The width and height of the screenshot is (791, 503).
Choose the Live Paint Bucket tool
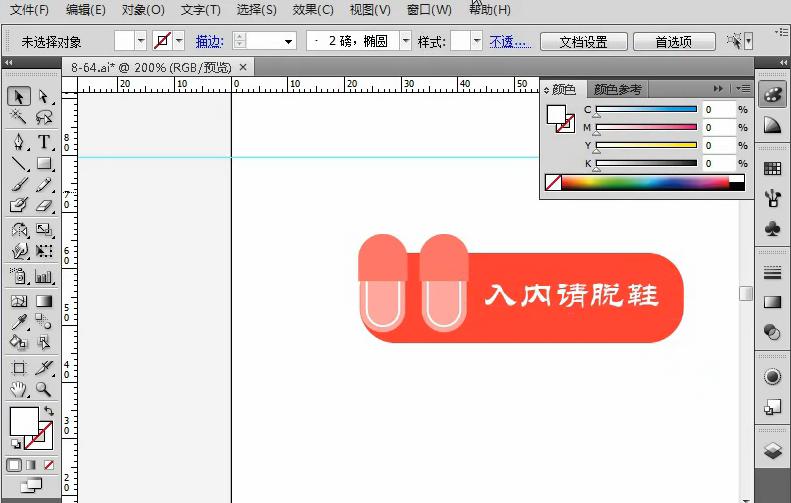coord(19,343)
